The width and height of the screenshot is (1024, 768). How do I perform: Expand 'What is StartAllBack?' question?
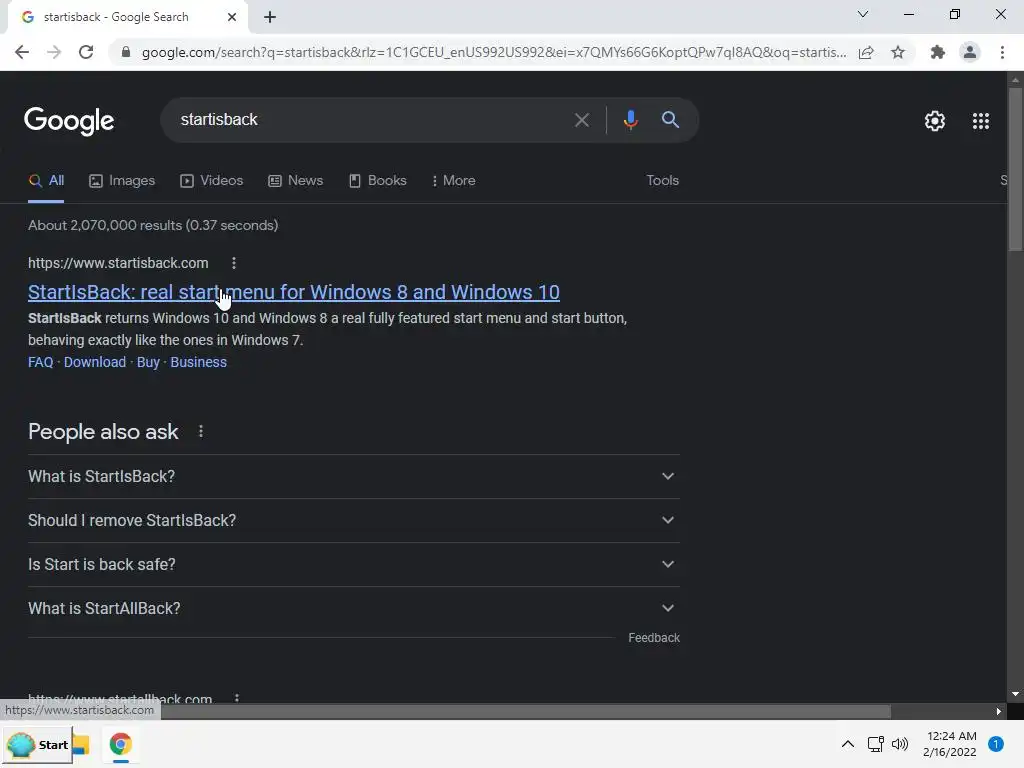pos(354,609)
